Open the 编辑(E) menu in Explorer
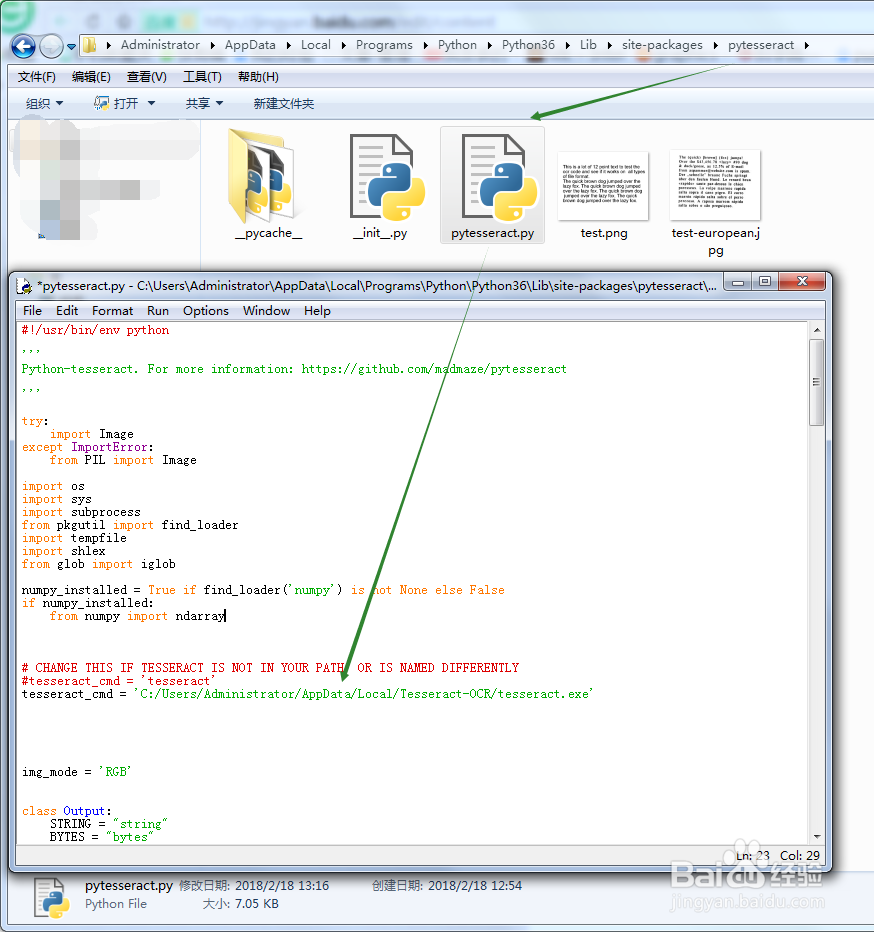 91,77
